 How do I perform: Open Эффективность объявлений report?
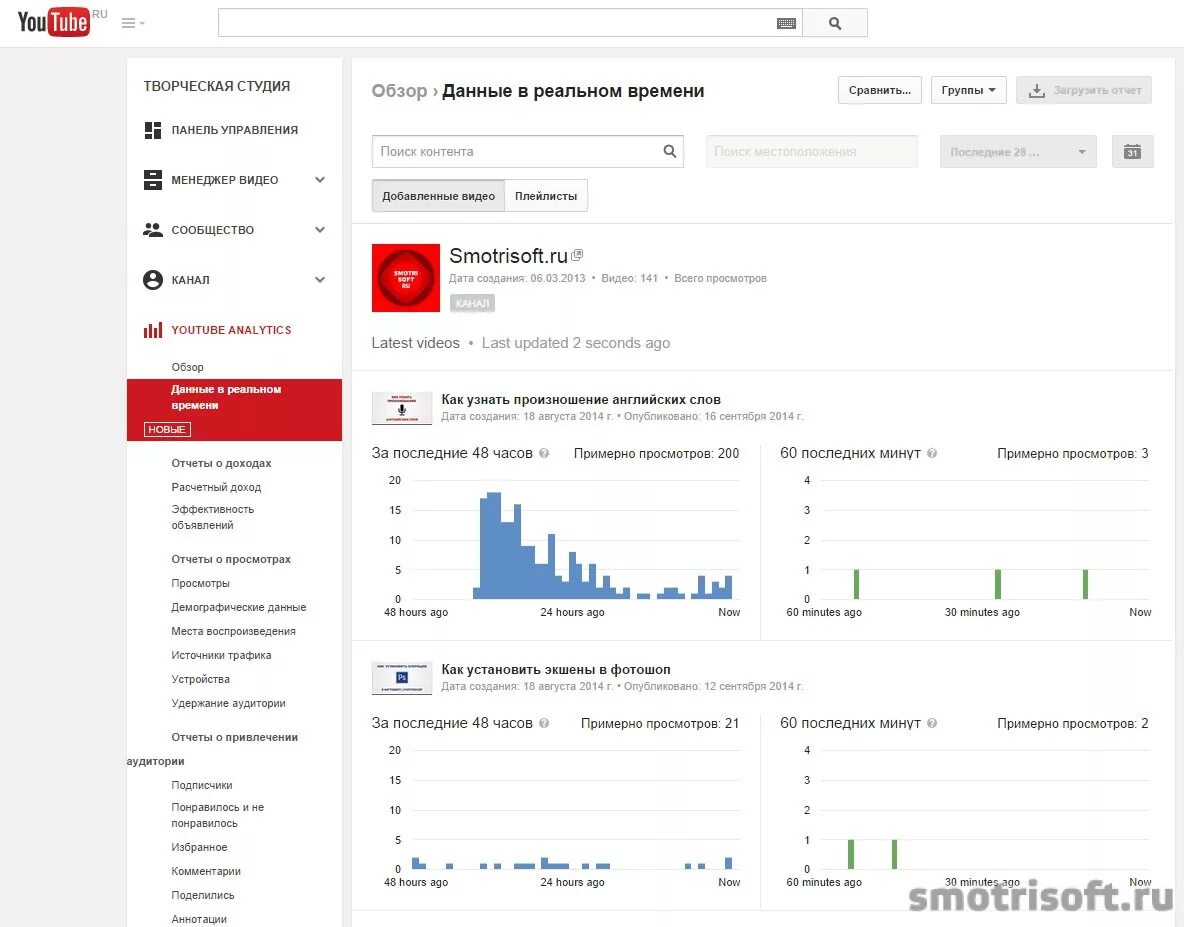tap(212, 517)
